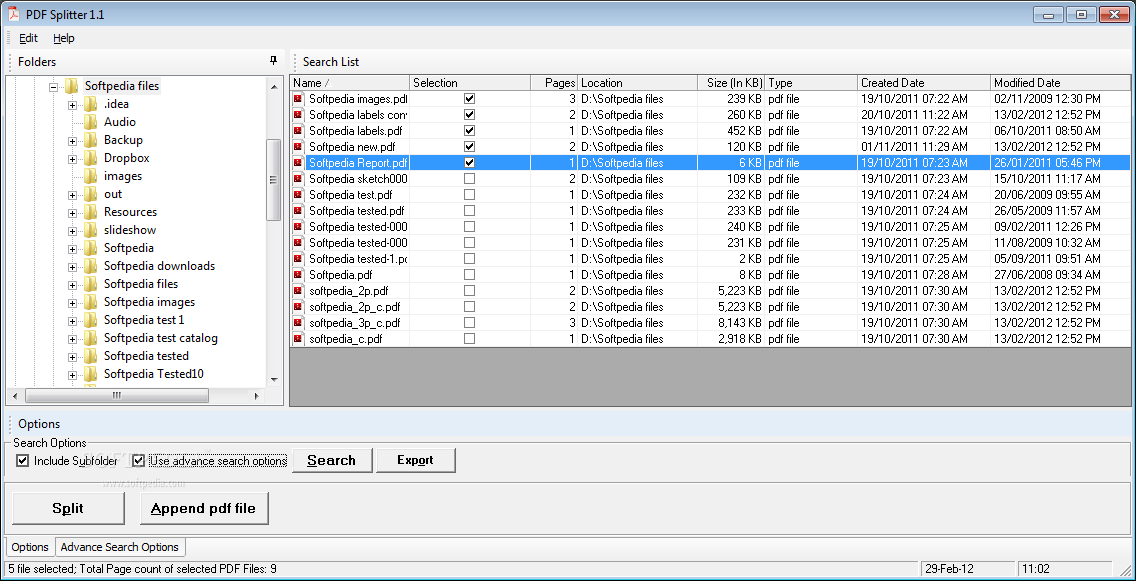The image size is (1136, 581).
Task: Expand the slideshow folder node
Action: (x=72, y=231)
